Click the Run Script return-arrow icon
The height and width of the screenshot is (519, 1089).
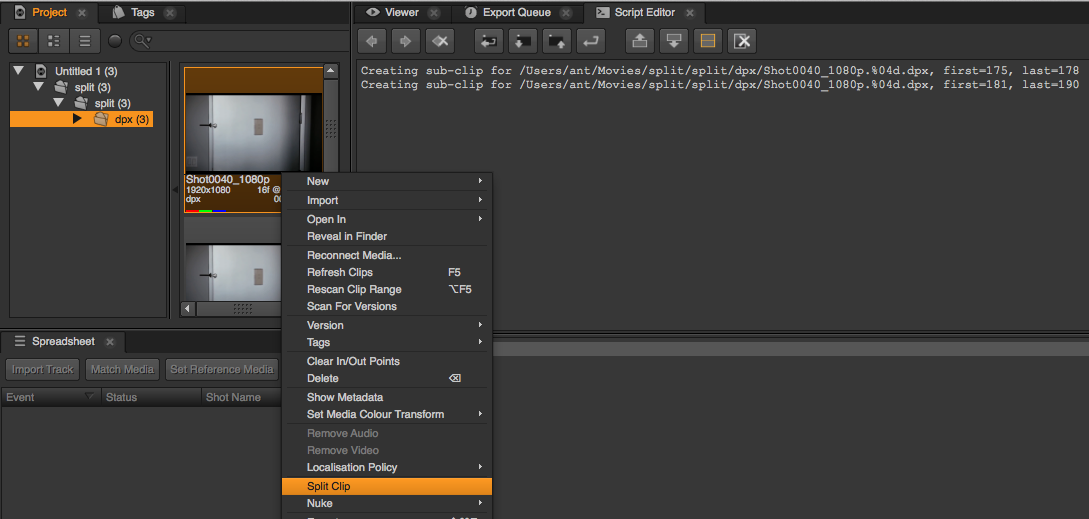(x=591, y=41)
